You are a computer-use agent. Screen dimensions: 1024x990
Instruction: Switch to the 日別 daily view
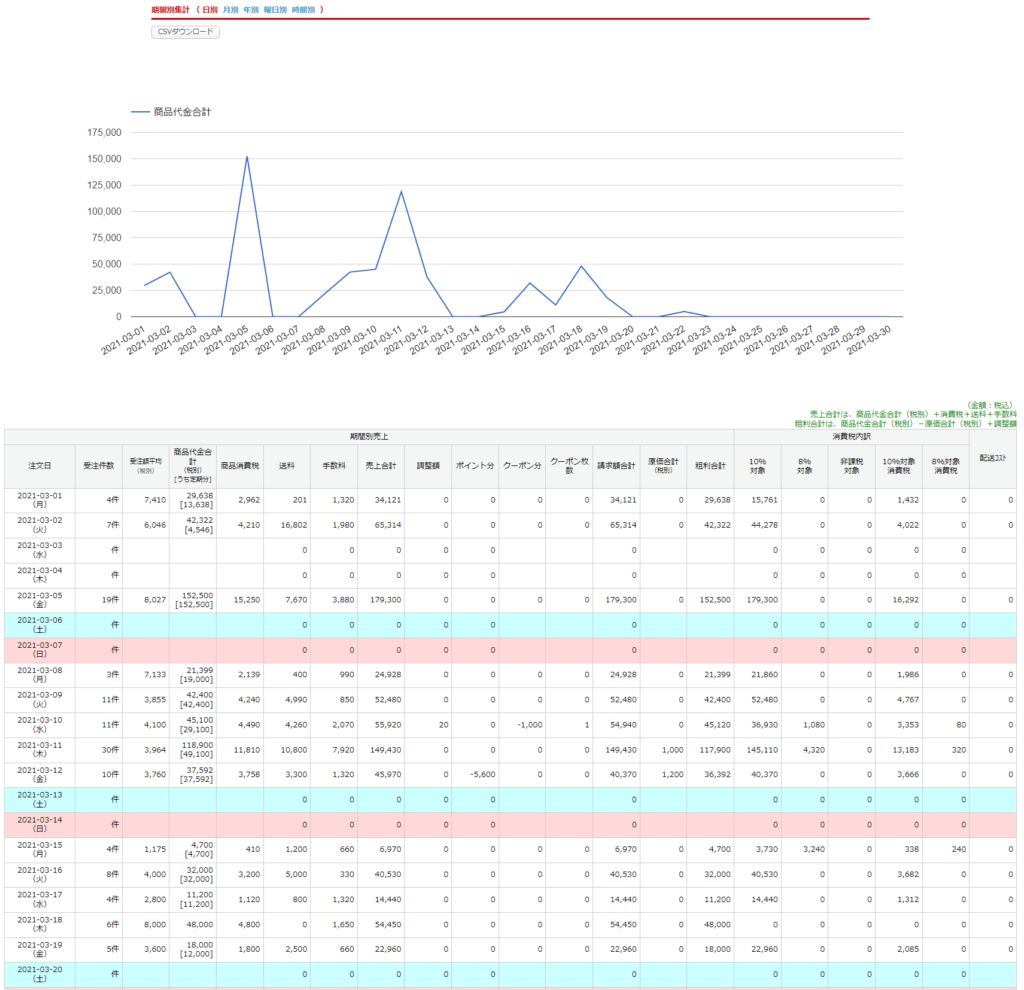(x=209, y=10)
